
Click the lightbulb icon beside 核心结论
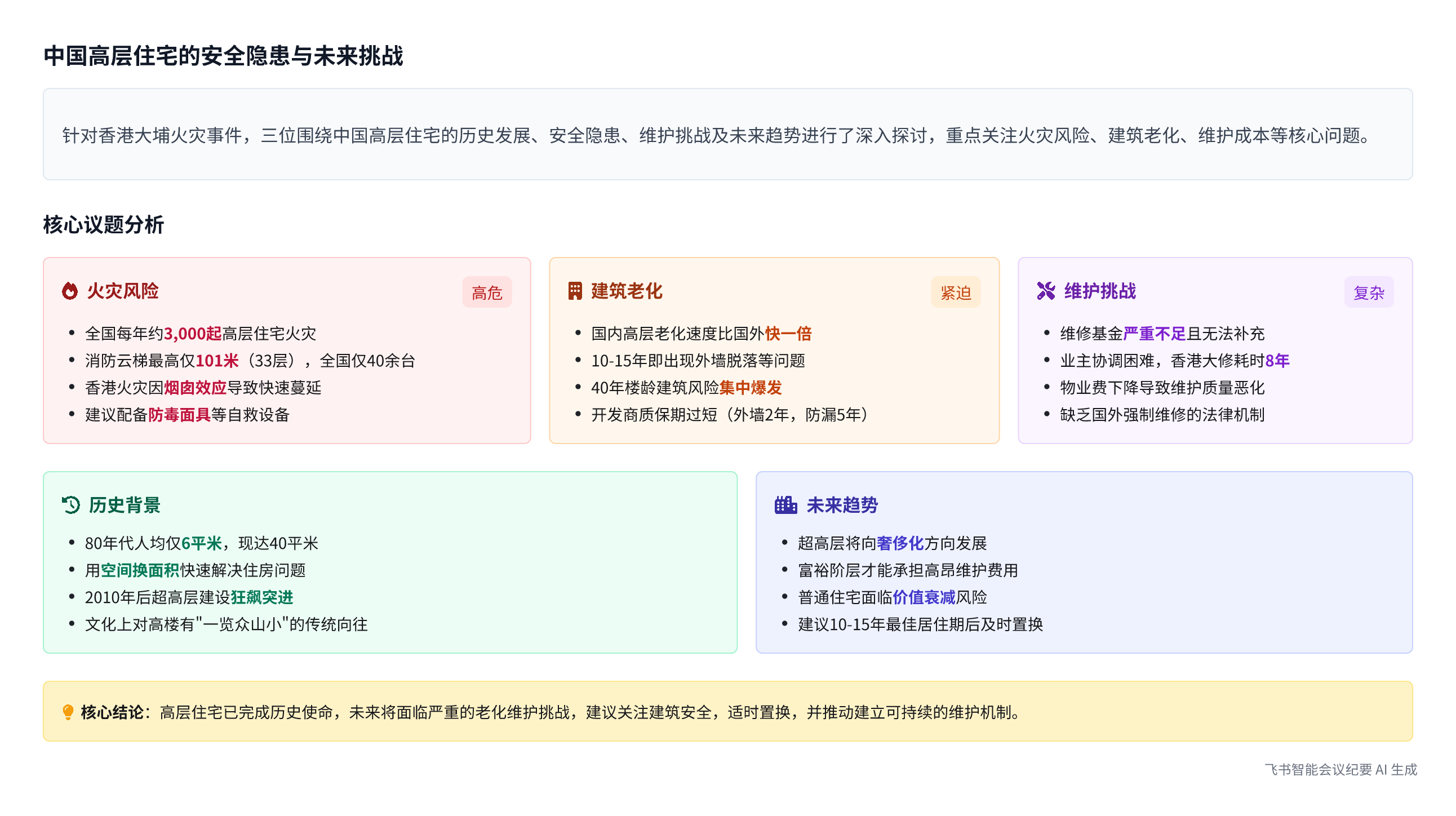(68, 712)
